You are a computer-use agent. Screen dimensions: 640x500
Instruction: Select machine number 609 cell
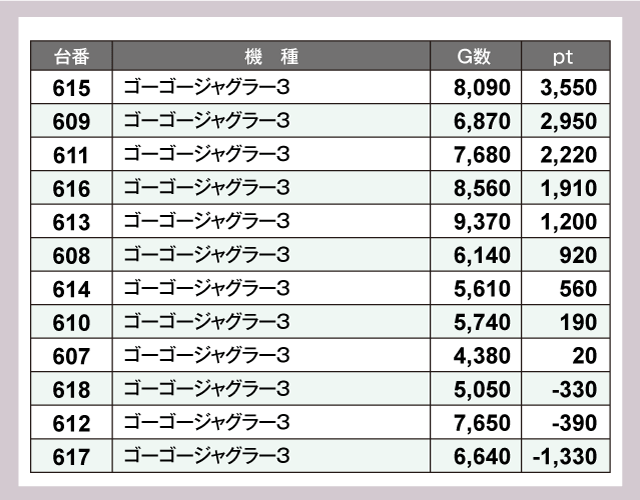(71, 122)
